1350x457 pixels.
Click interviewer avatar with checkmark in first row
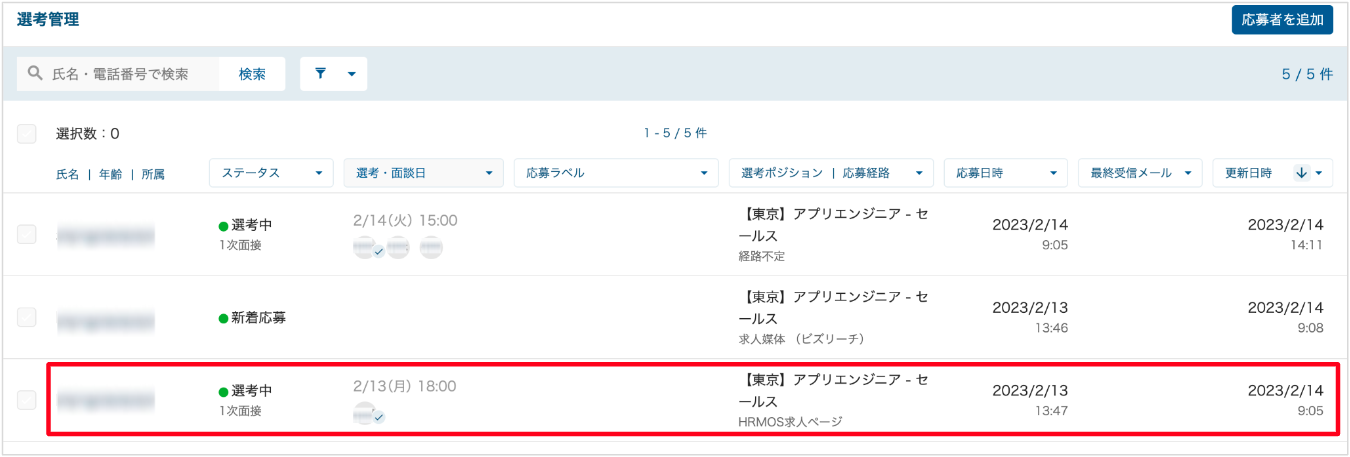367,247
